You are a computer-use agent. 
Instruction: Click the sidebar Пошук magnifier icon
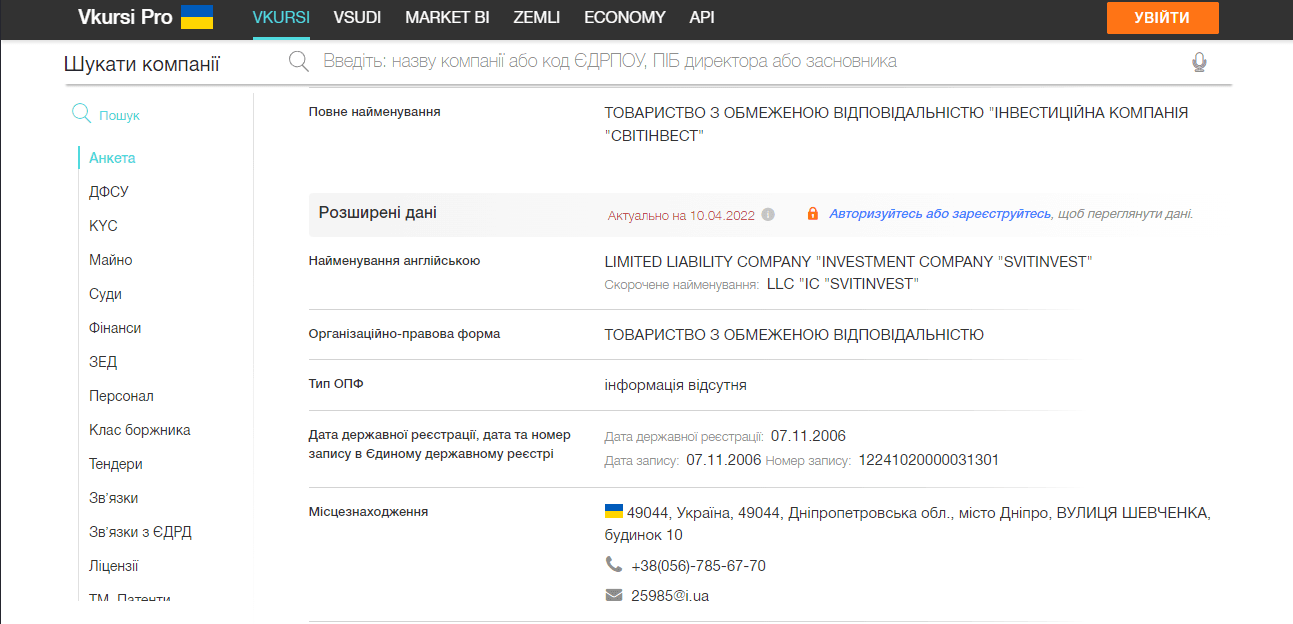pos(81,114)
